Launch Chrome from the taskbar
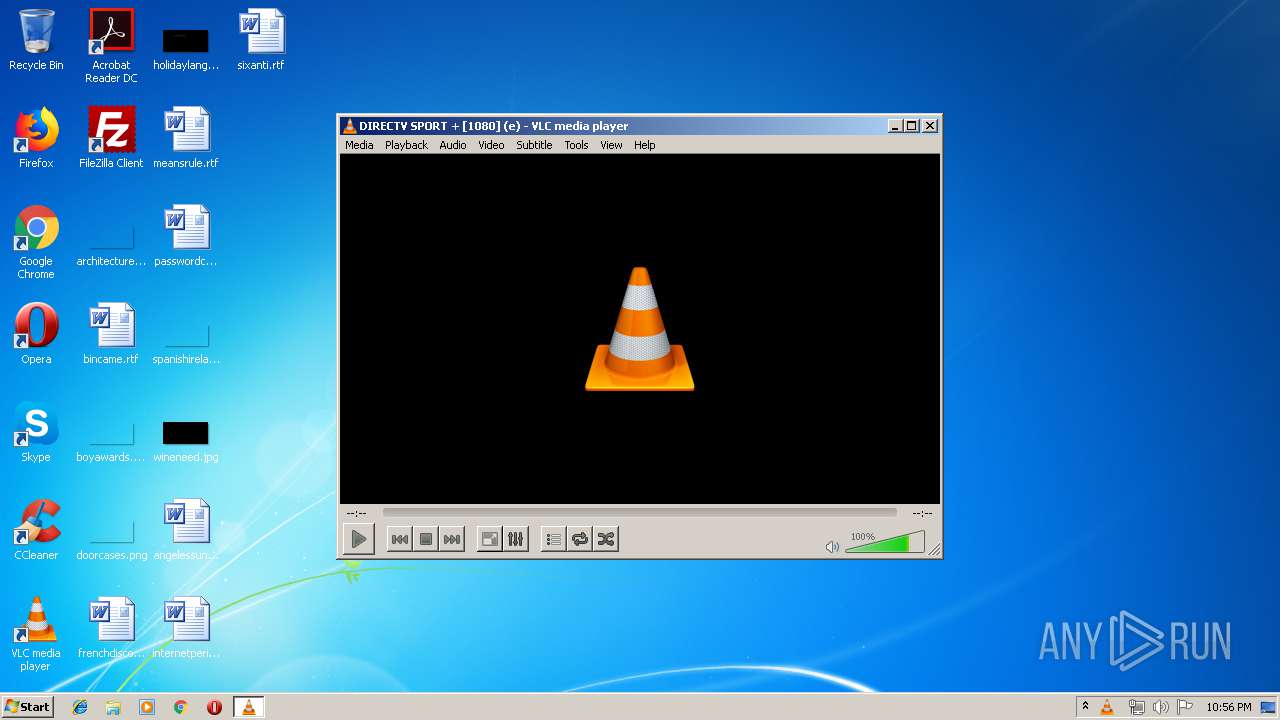This screenshot has height=720, width=1280. click(180, 707)
